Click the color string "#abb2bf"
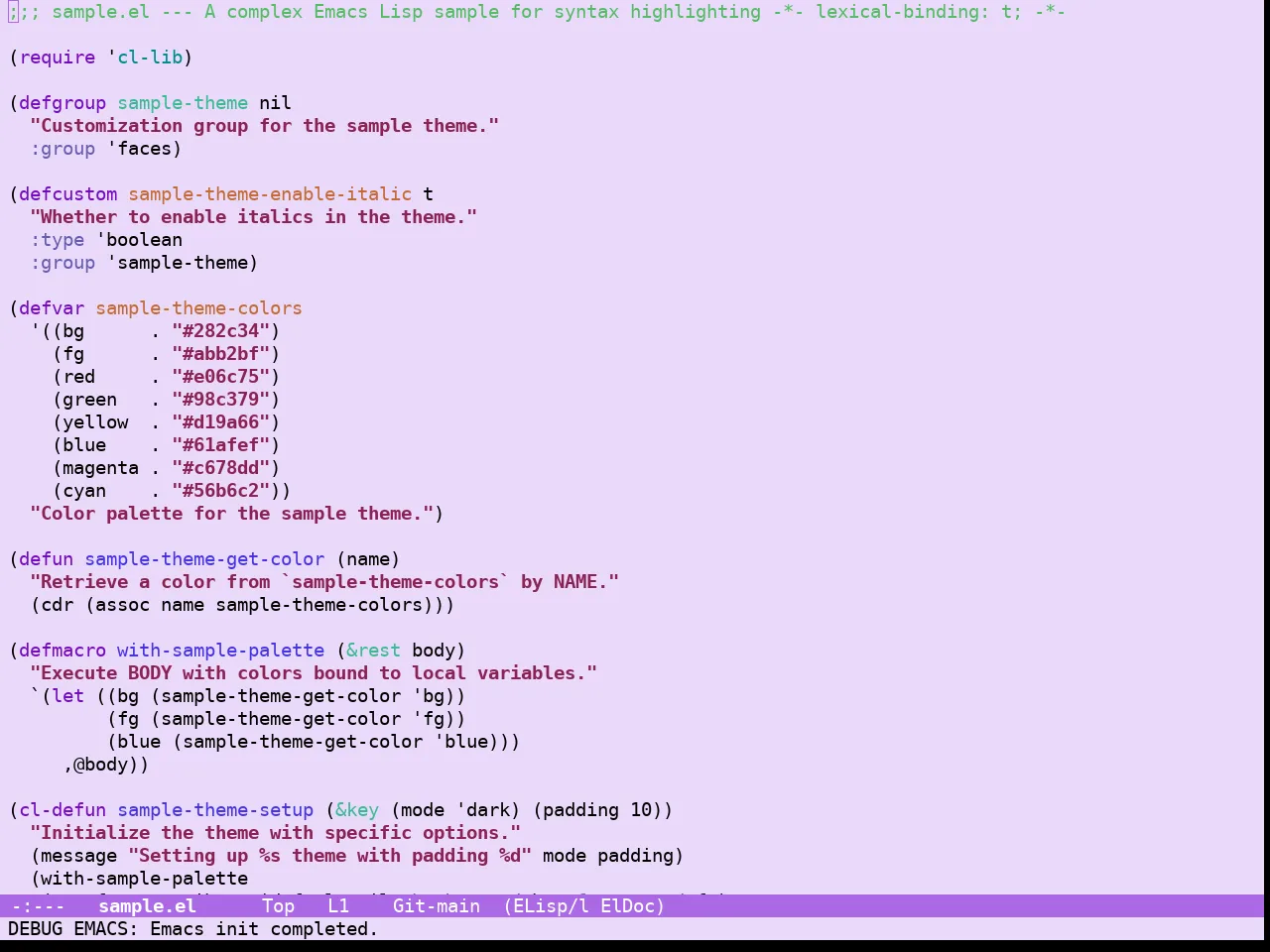The height and width of the screenshot is (952, 1270). pyautogui.click(x=220, y=354)
